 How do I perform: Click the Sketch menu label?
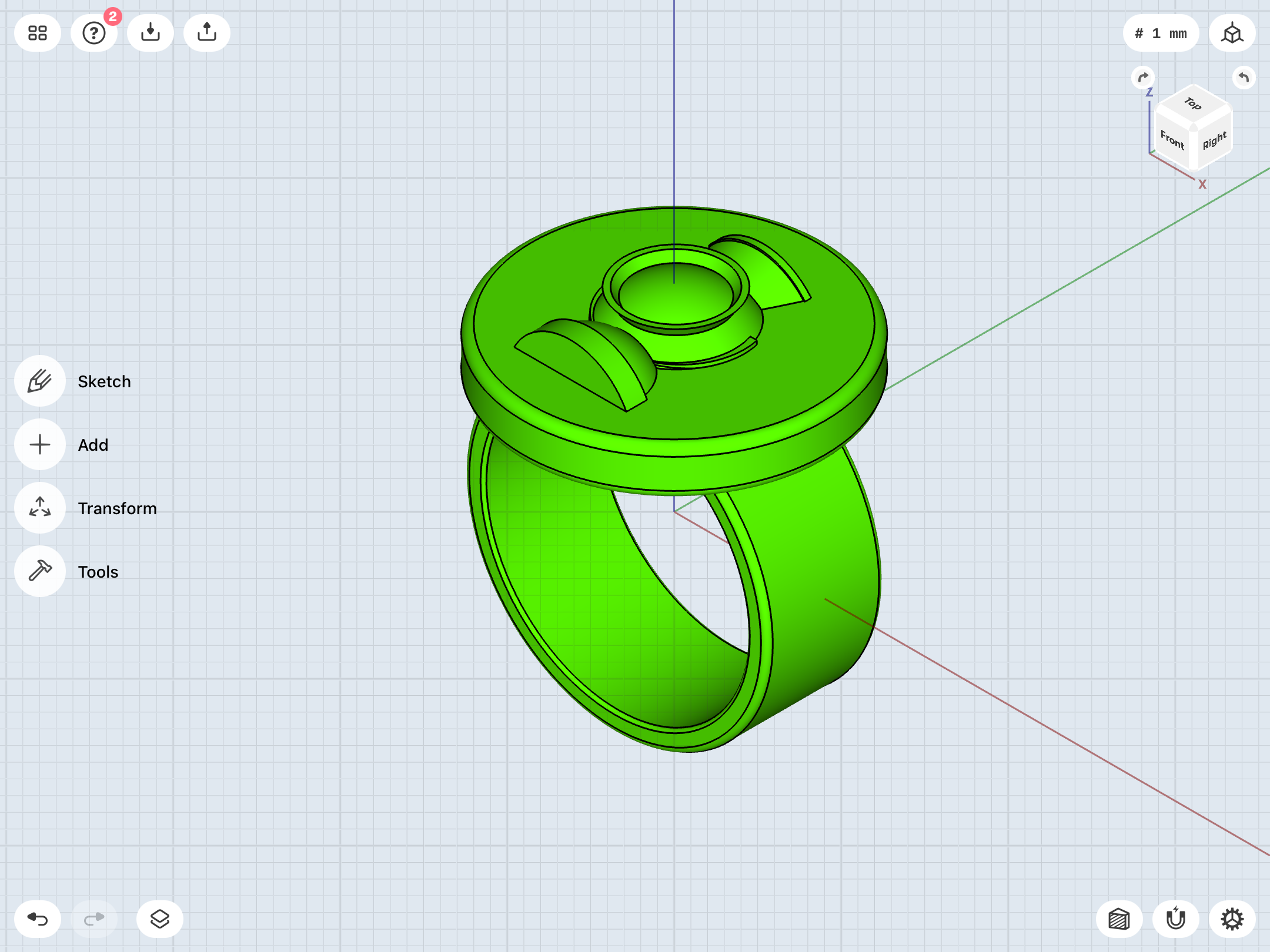pos(105,381)
